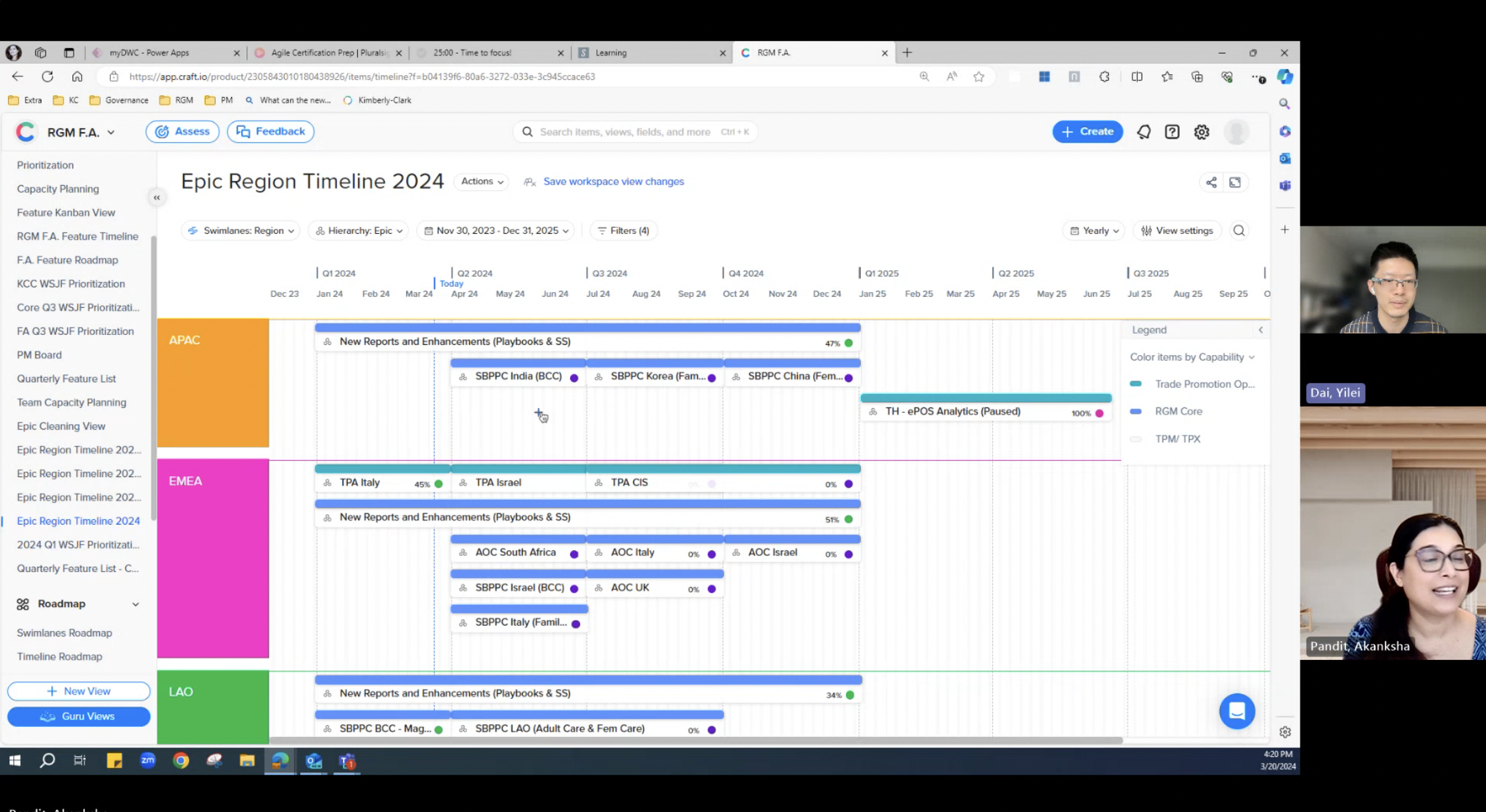Open the Governance bookmarks folder

point(119,100)
